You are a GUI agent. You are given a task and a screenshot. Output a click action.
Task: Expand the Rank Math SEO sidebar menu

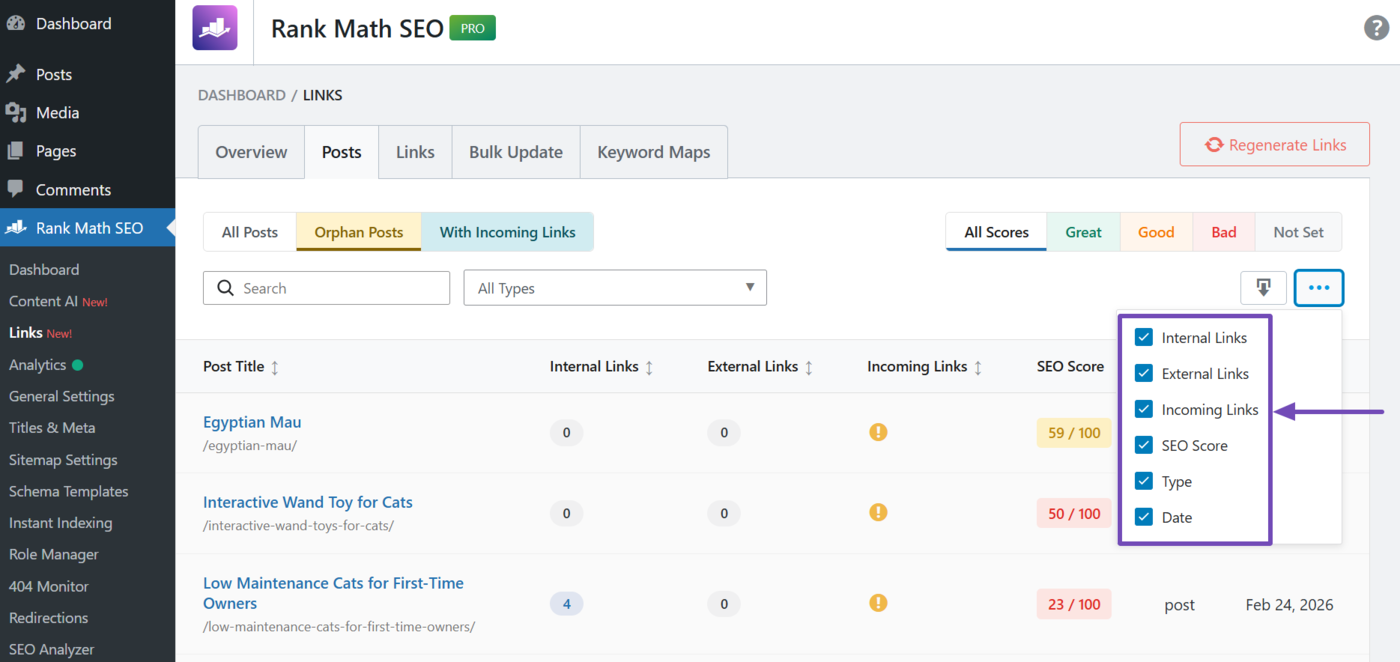tap(88, 228)
